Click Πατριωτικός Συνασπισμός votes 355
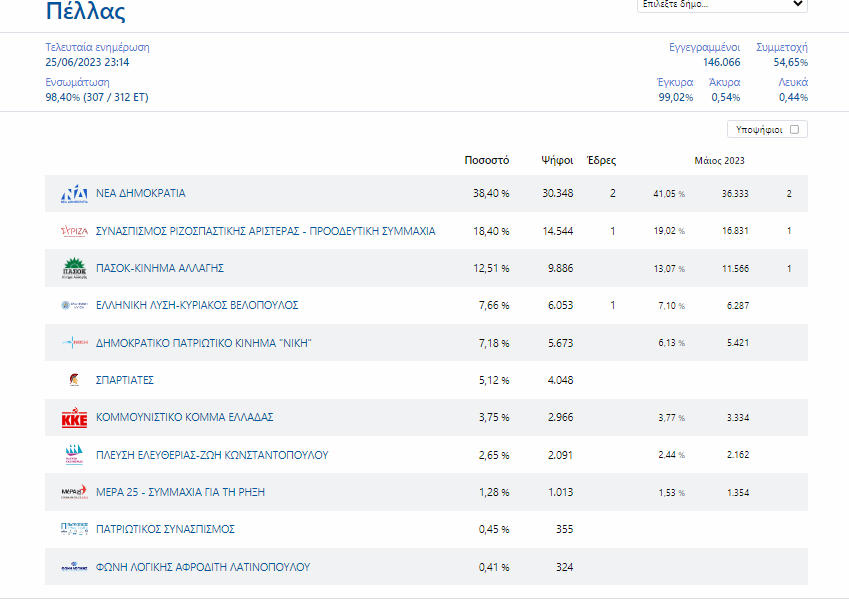This screenshot has width=849, height=604. (564, 529)
